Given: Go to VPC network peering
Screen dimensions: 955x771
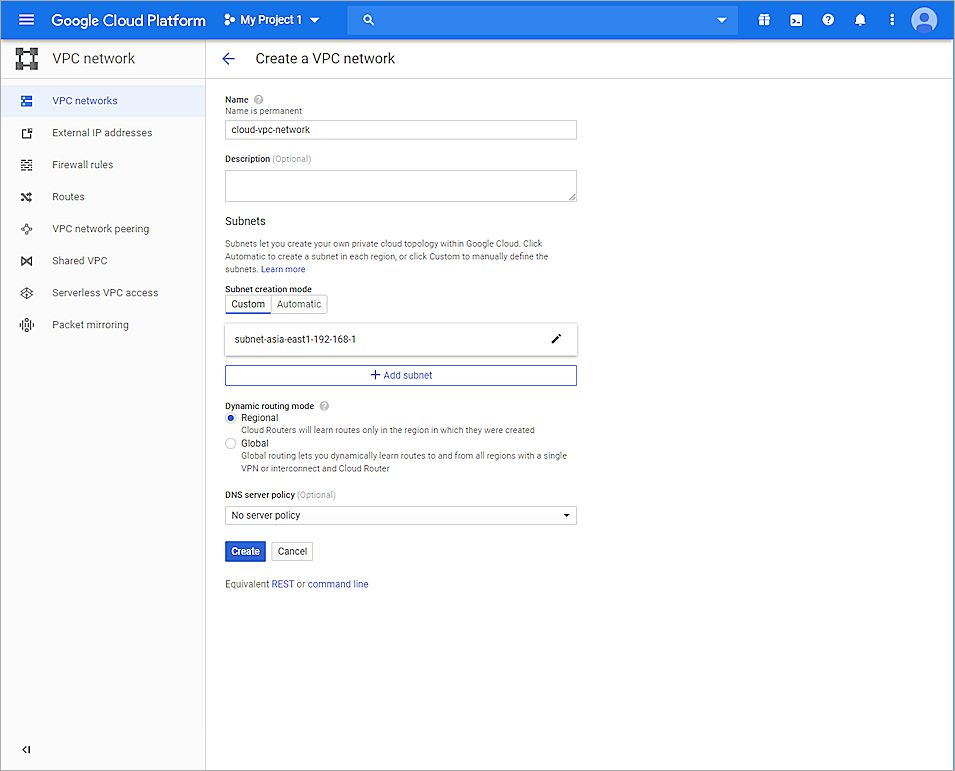Looking at the screenshot, I should coord(100,229).
